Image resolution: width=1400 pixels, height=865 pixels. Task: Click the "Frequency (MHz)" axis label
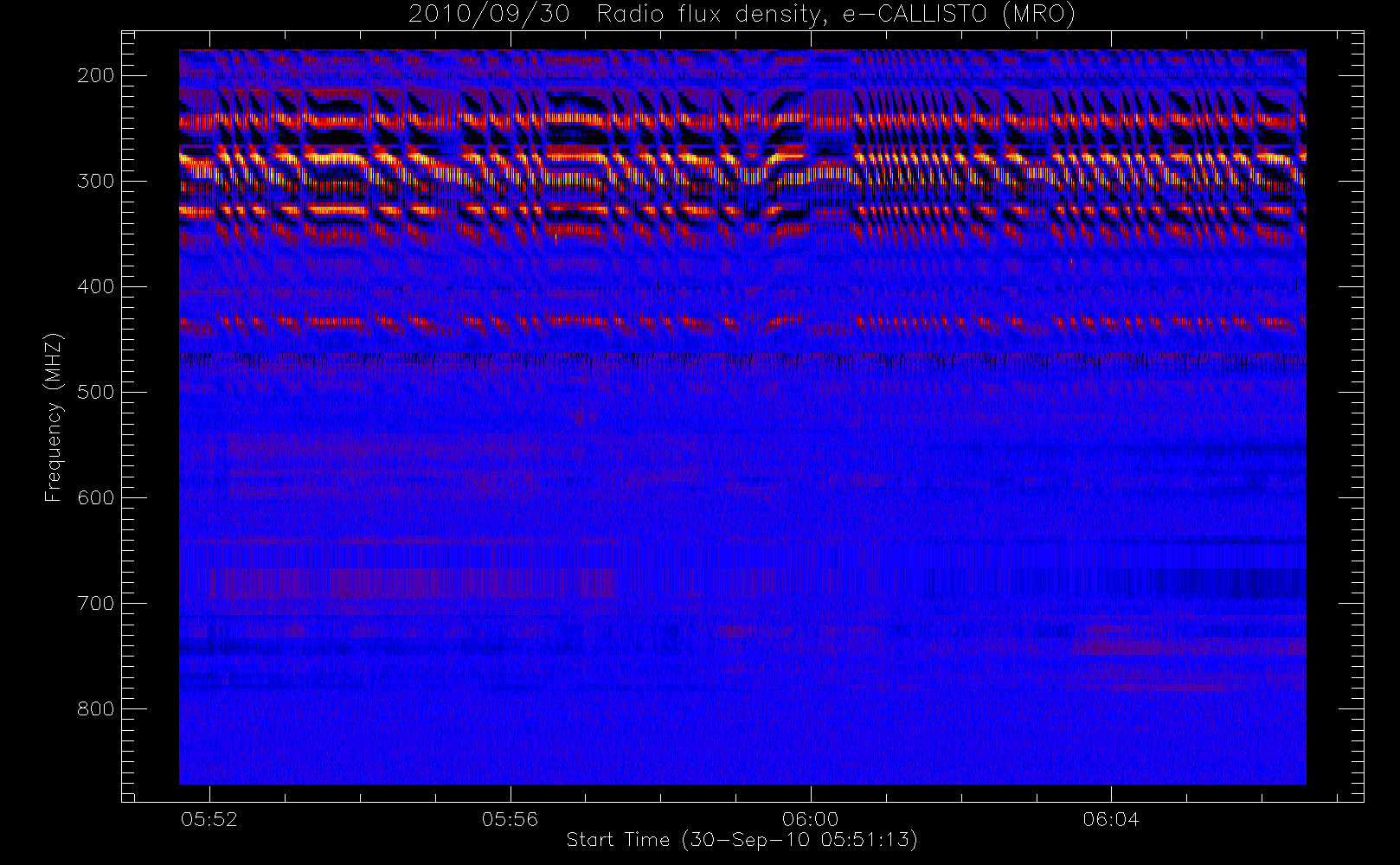point(54,417)
